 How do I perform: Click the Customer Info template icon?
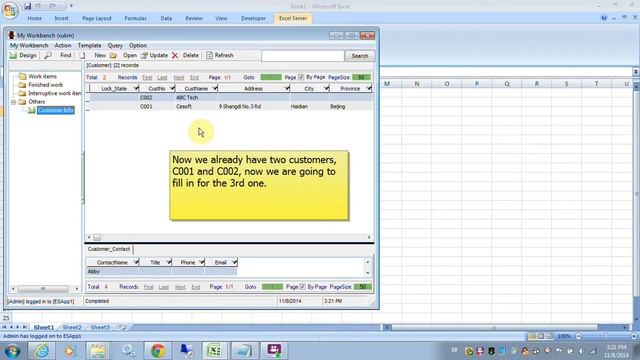pos(31,110)
